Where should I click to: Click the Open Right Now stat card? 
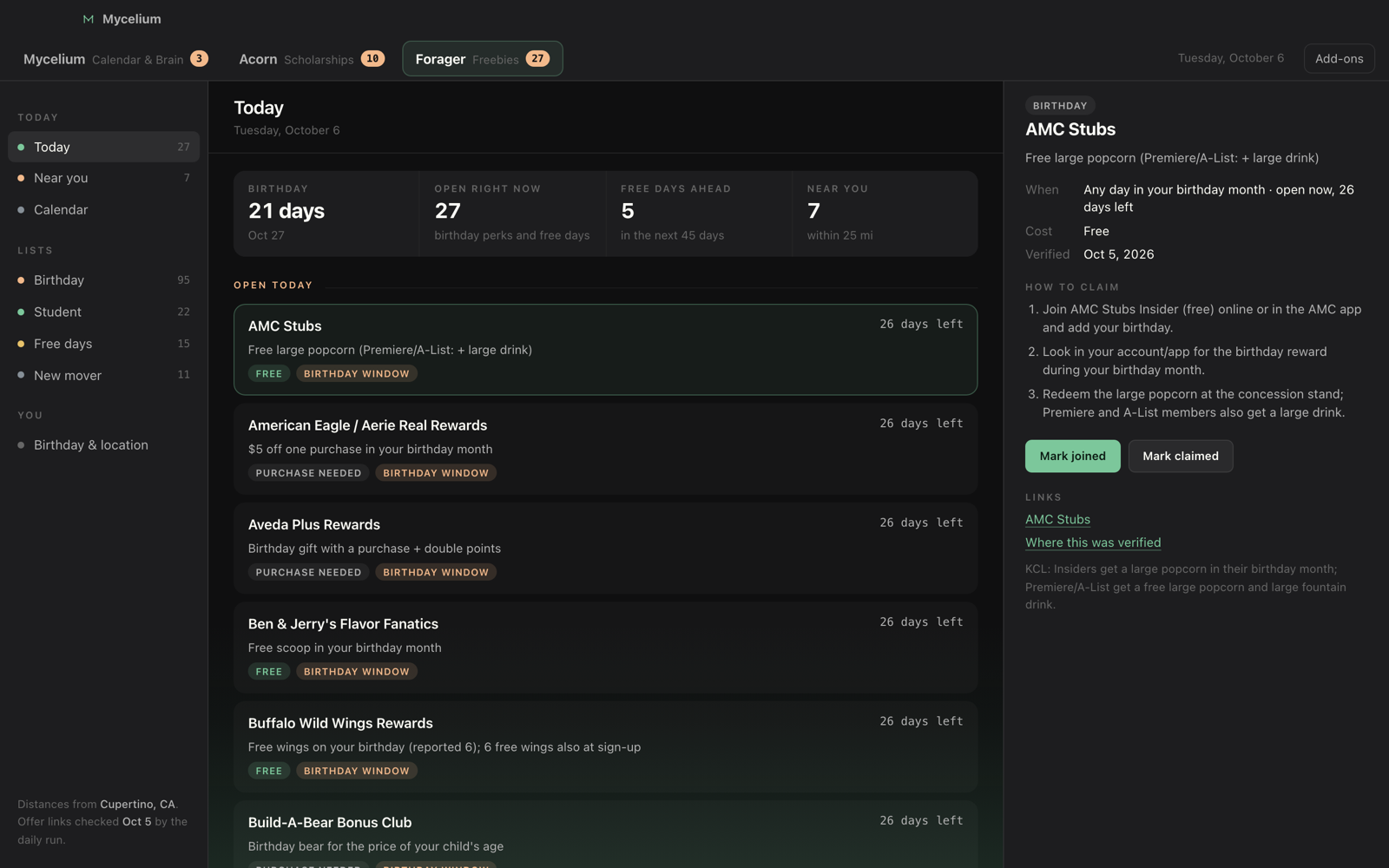coord(512,214)
